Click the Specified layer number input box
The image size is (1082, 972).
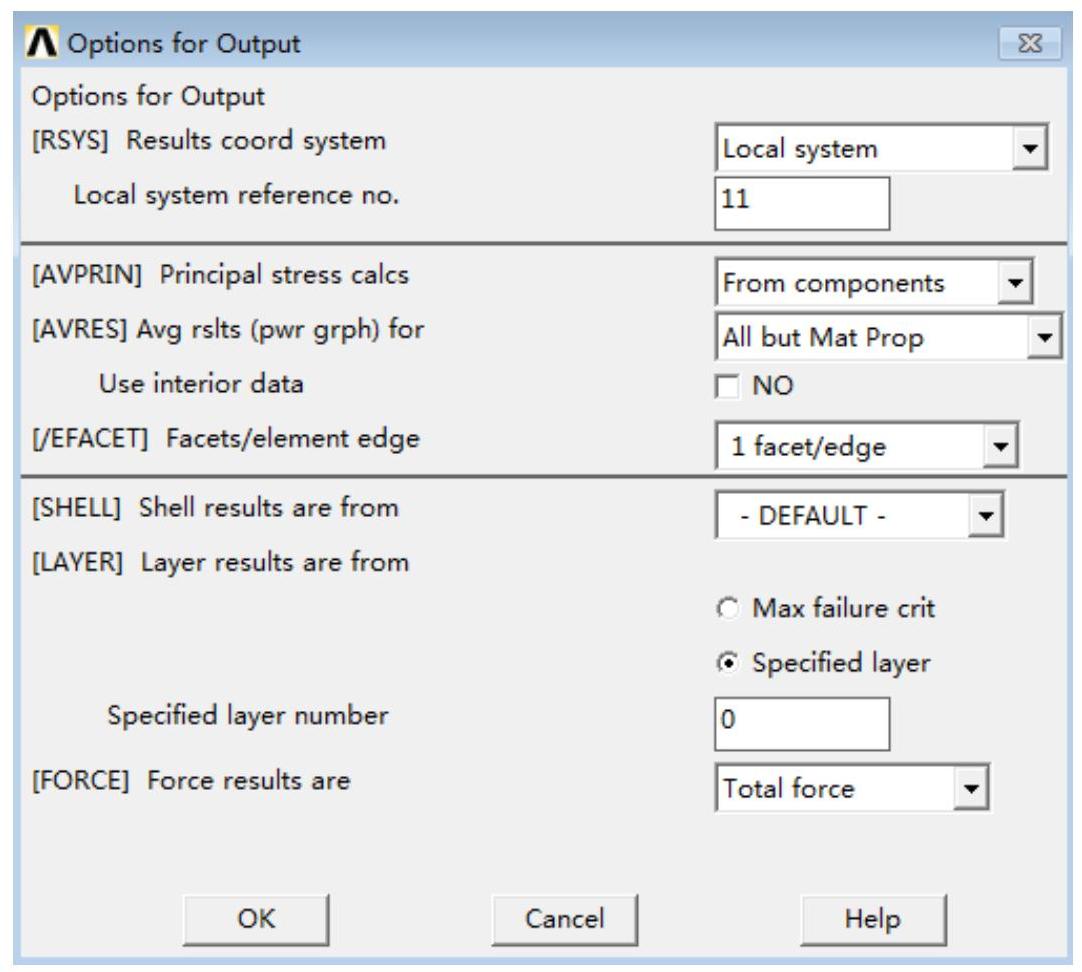801,724
